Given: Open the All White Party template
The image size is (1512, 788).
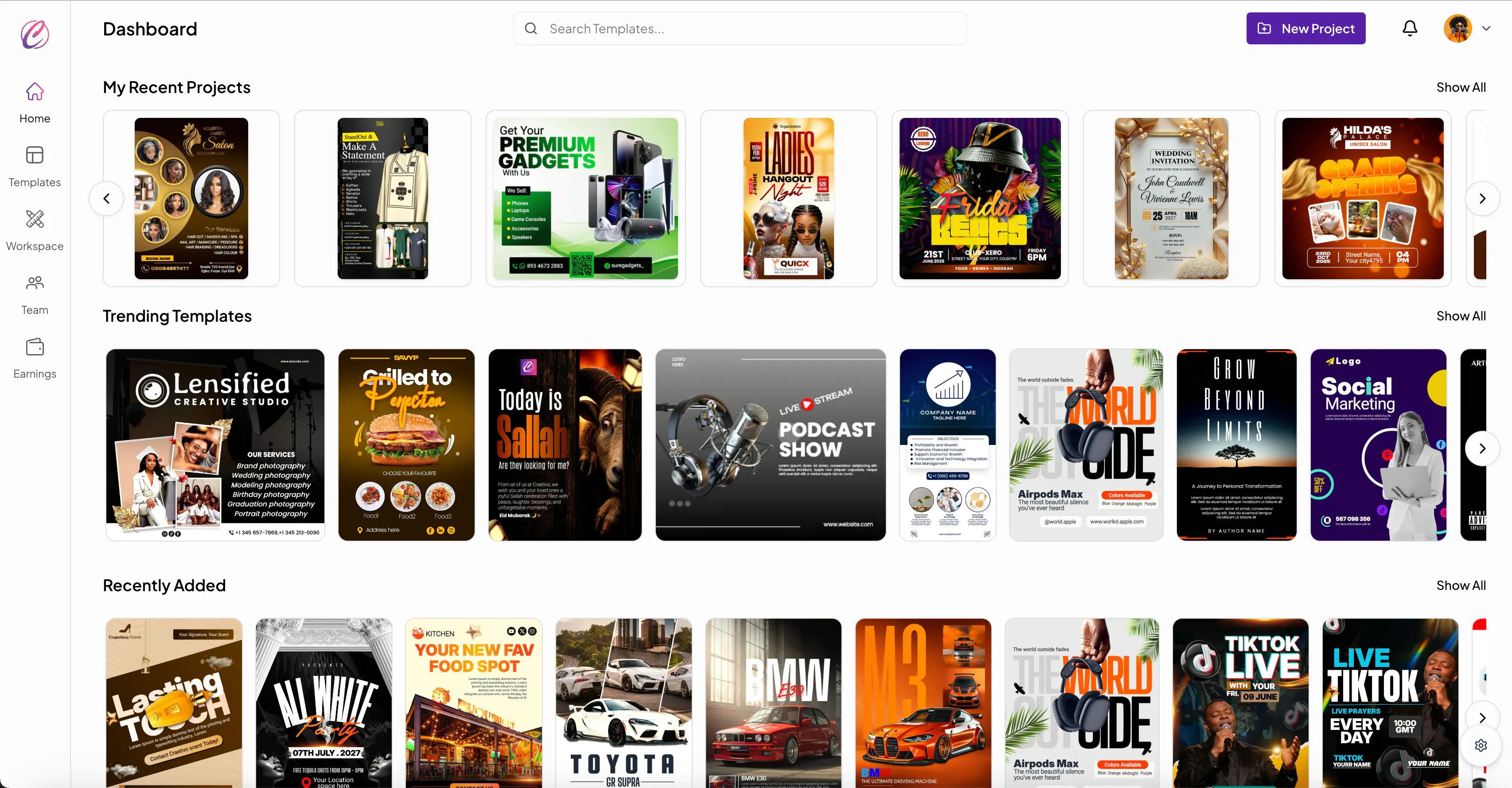Looking at the screenshot, I should tap(323, 703).
